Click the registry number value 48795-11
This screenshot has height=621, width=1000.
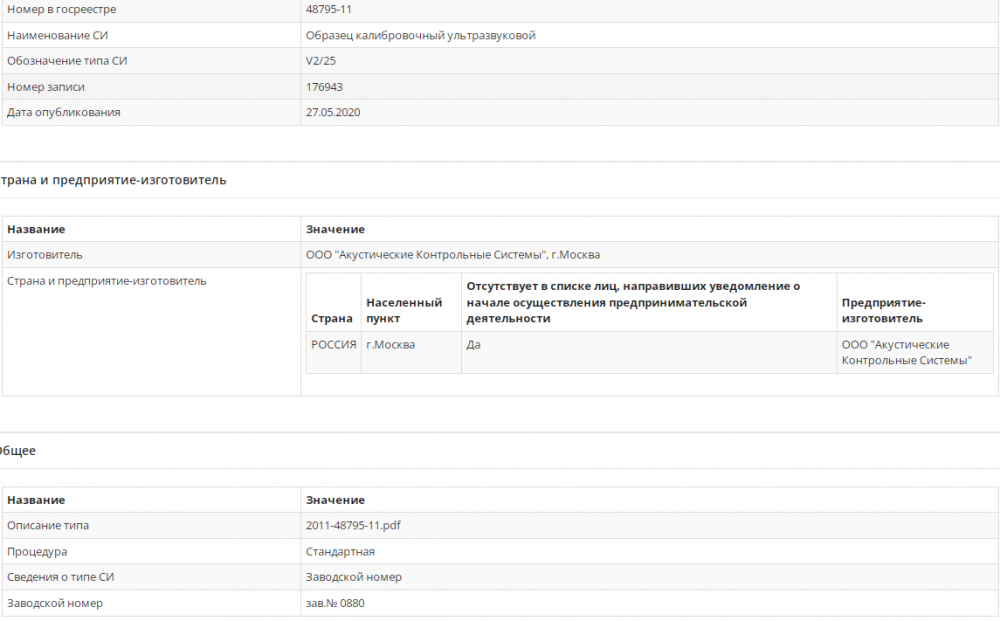coord(329,10)
